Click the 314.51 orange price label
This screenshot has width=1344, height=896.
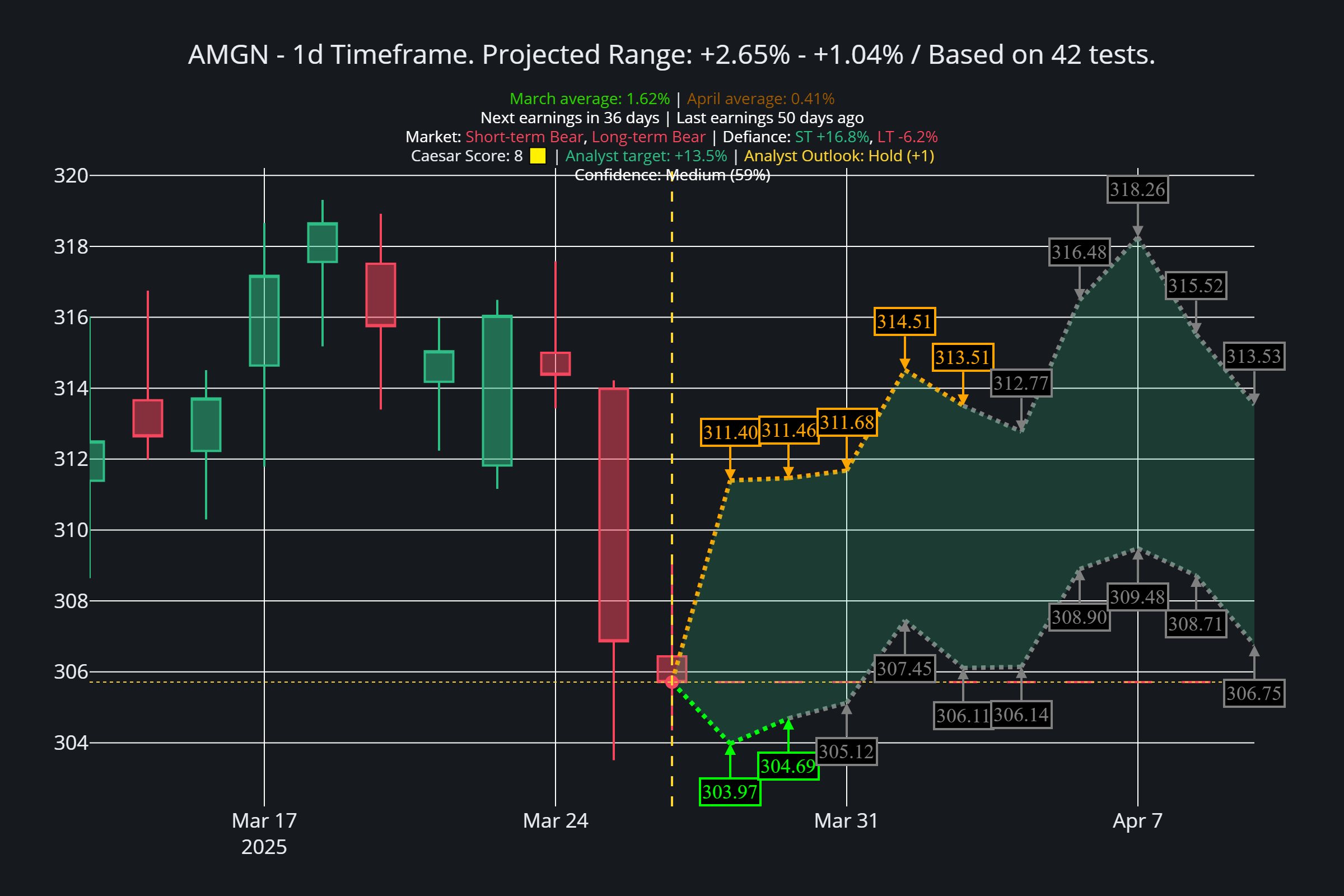click(x=904, y=321)
